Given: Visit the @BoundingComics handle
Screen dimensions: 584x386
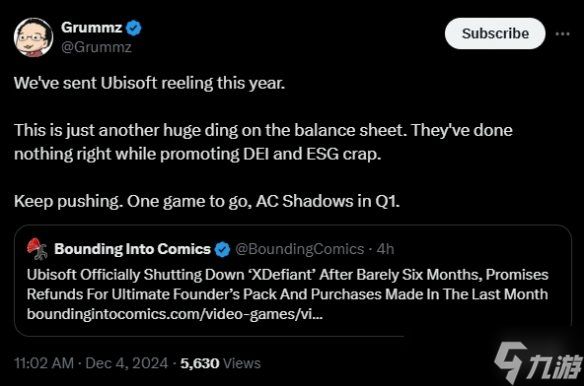Looking at the screenshot, I should pyautogui.click(x=299, y=249).
